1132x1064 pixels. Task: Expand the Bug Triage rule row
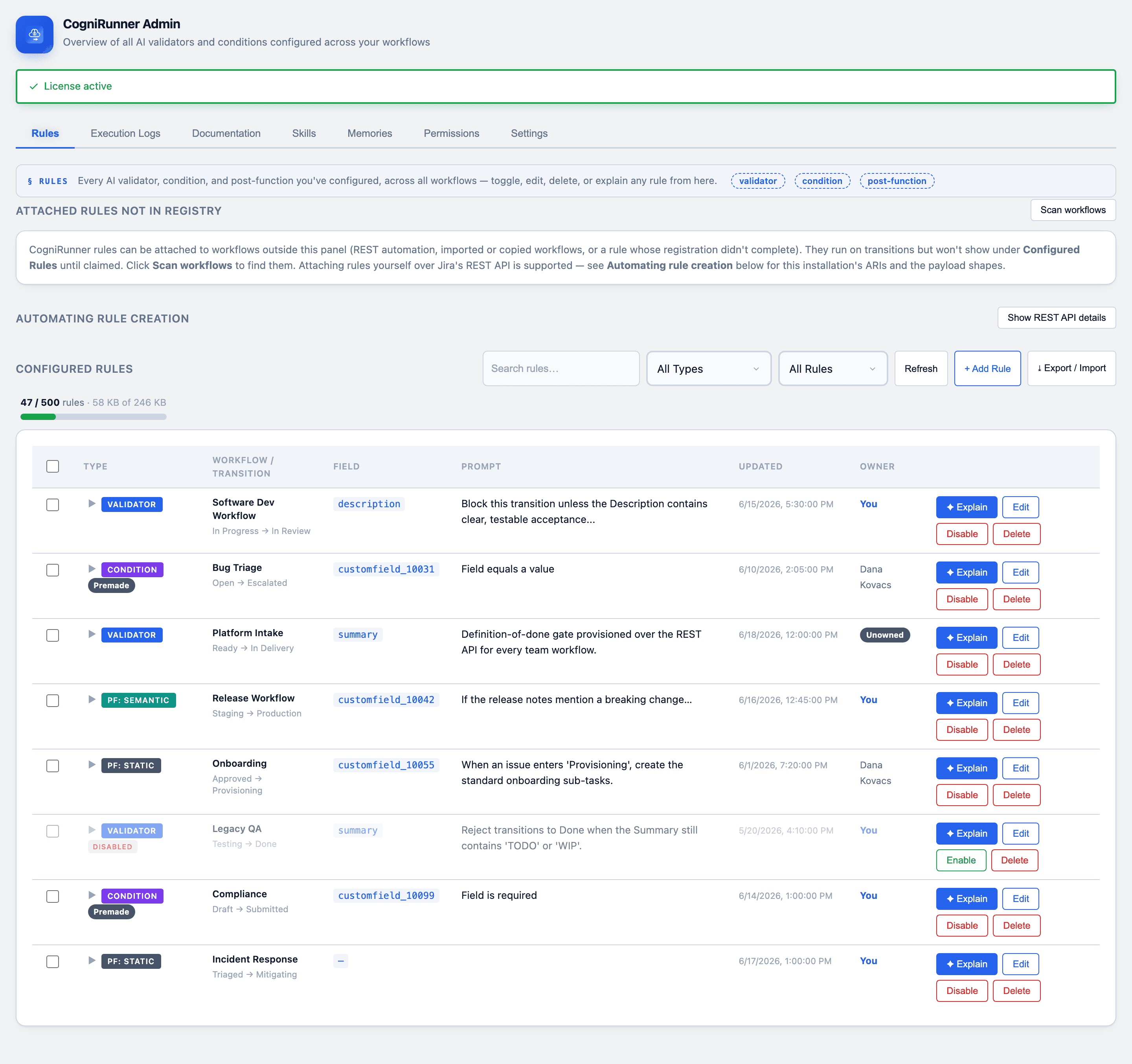(92, 569)
